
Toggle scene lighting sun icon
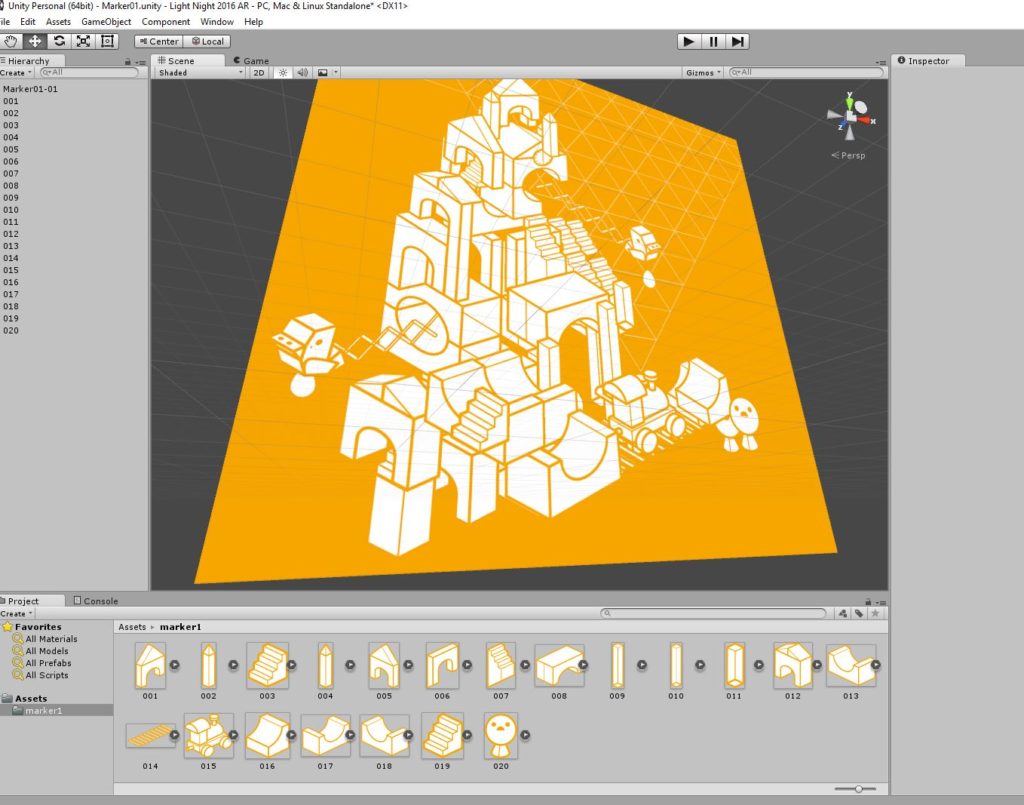click(283, 72)
